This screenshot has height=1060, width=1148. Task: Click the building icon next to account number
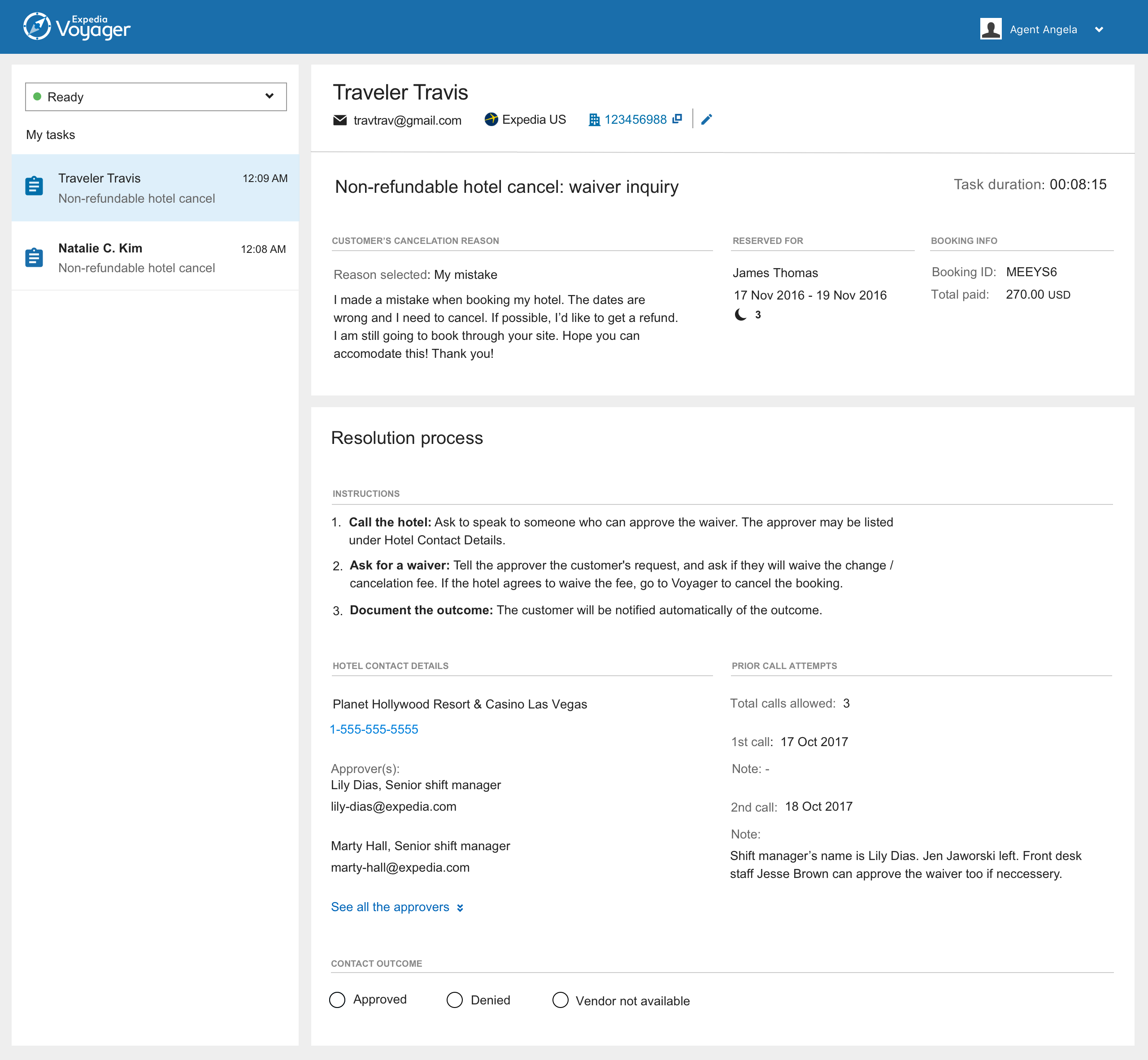594,120
